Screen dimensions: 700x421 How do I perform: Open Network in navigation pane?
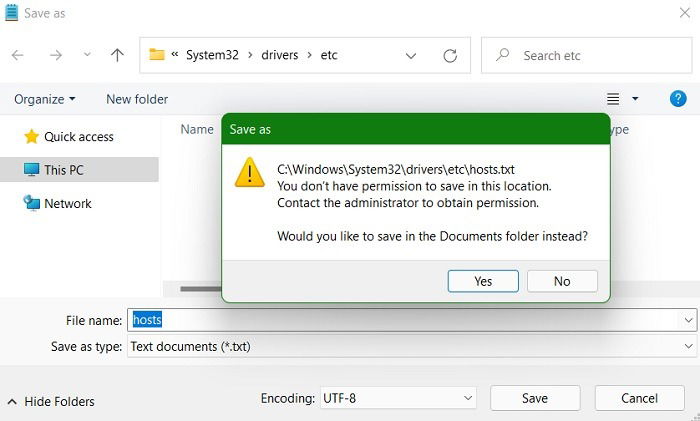click(x=67, y=203)
